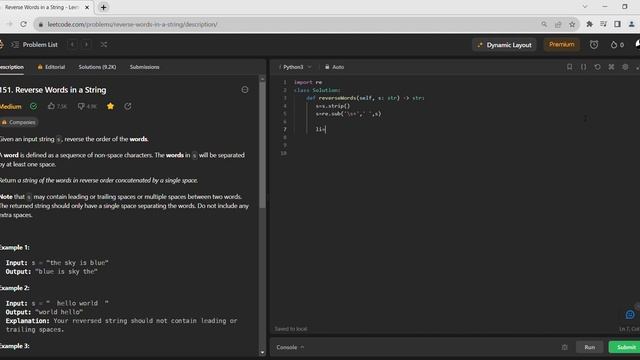Open Dynamic Layout options
This screenshot has width=640, height=360.
point(504,45)
